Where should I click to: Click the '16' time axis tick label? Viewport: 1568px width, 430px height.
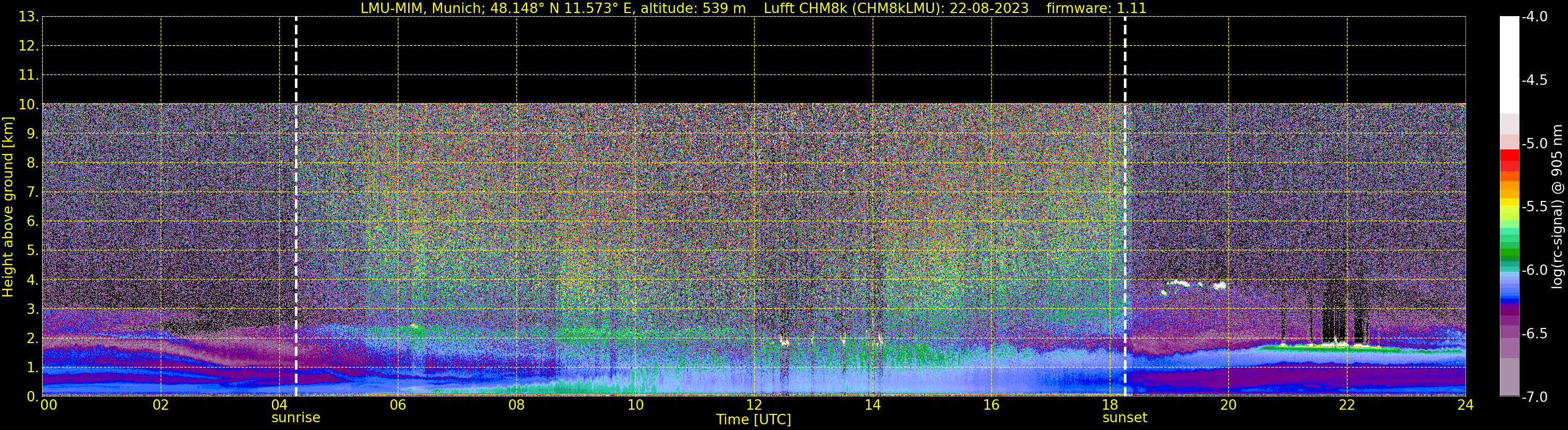click(992, 405)
